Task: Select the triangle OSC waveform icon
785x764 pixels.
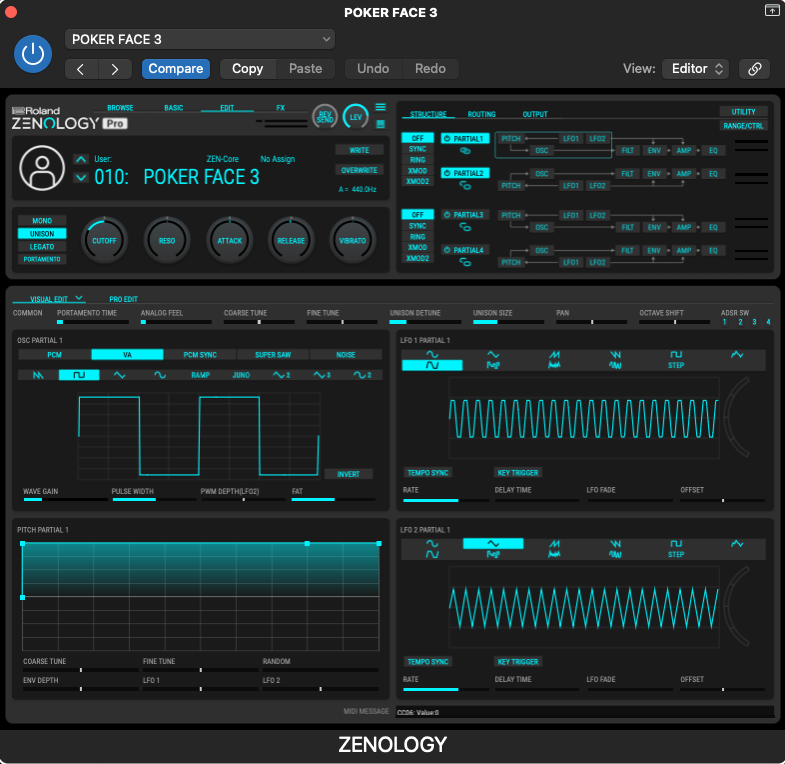Action: 120,375
